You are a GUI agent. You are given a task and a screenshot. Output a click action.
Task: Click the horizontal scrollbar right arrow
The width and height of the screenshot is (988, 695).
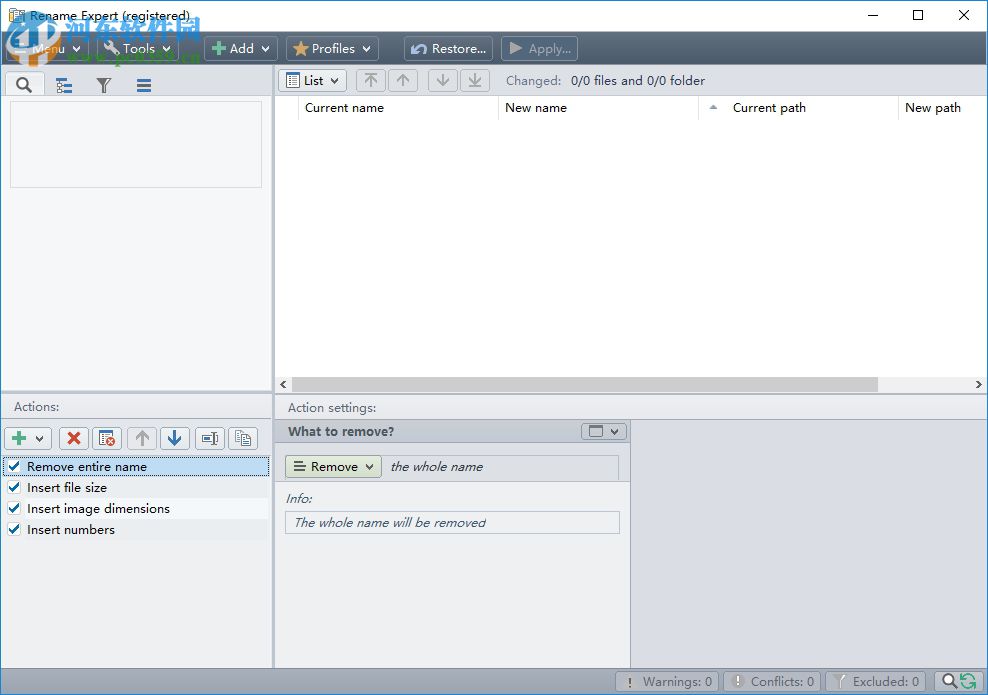tap(979, 384)
